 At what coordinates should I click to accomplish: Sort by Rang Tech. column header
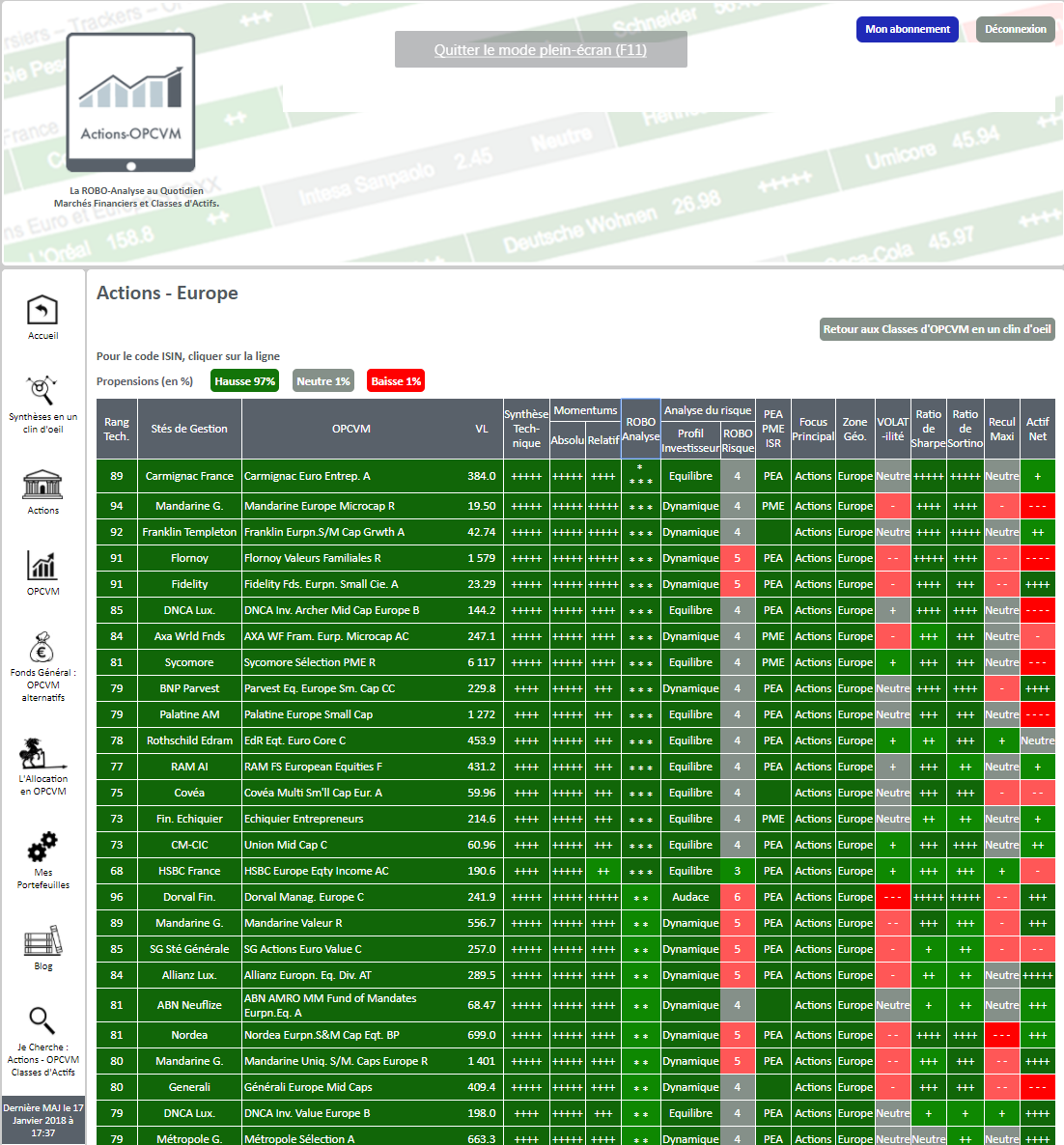pyautogui.click(x=116, y=429)
